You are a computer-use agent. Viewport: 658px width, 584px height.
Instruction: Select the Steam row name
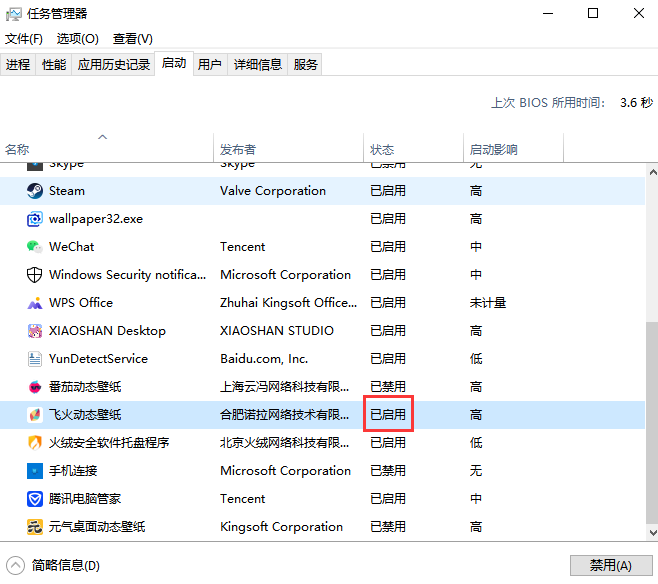coord(67,191)
